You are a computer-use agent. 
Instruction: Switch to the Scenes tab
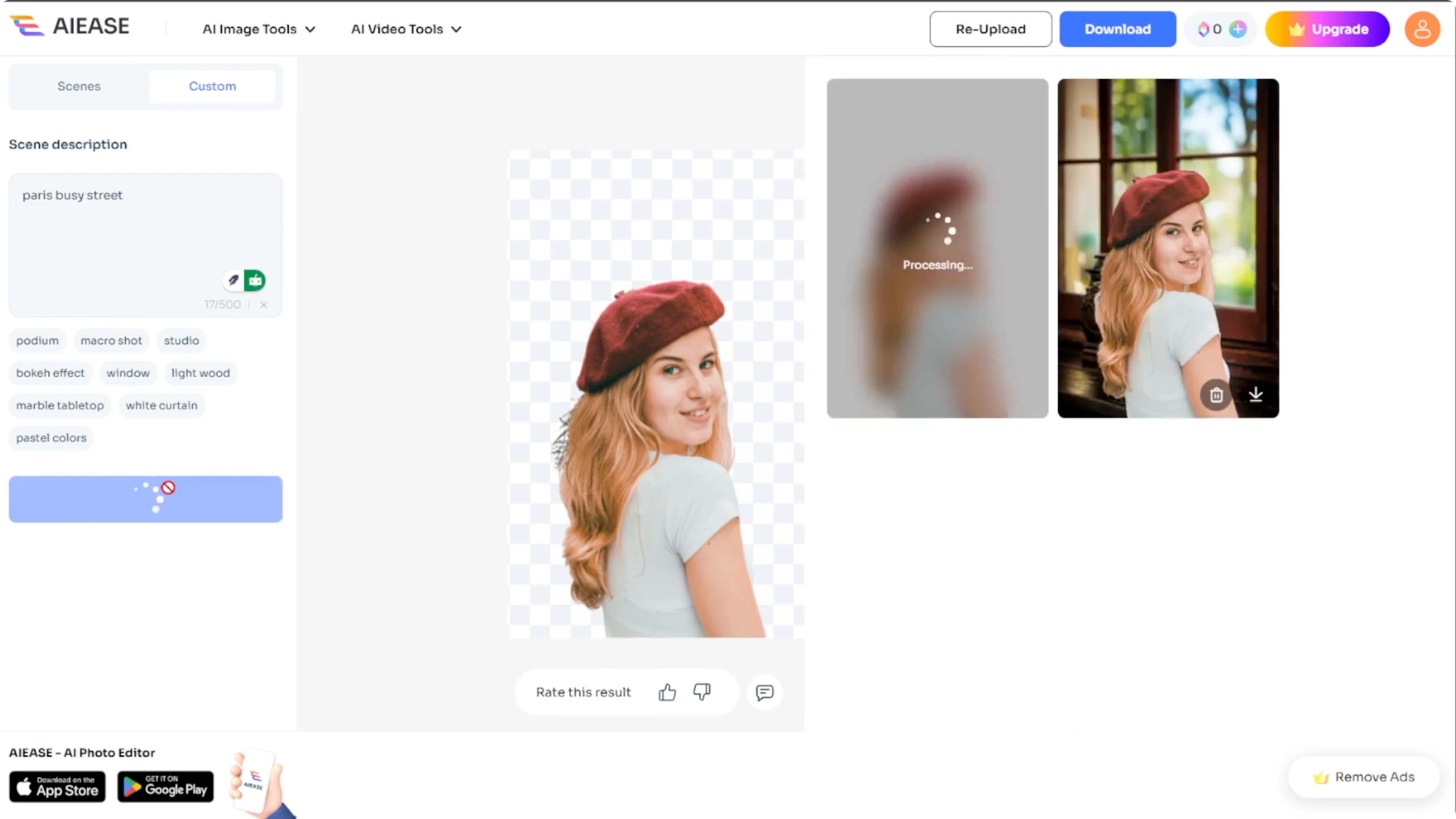point(79,87)
